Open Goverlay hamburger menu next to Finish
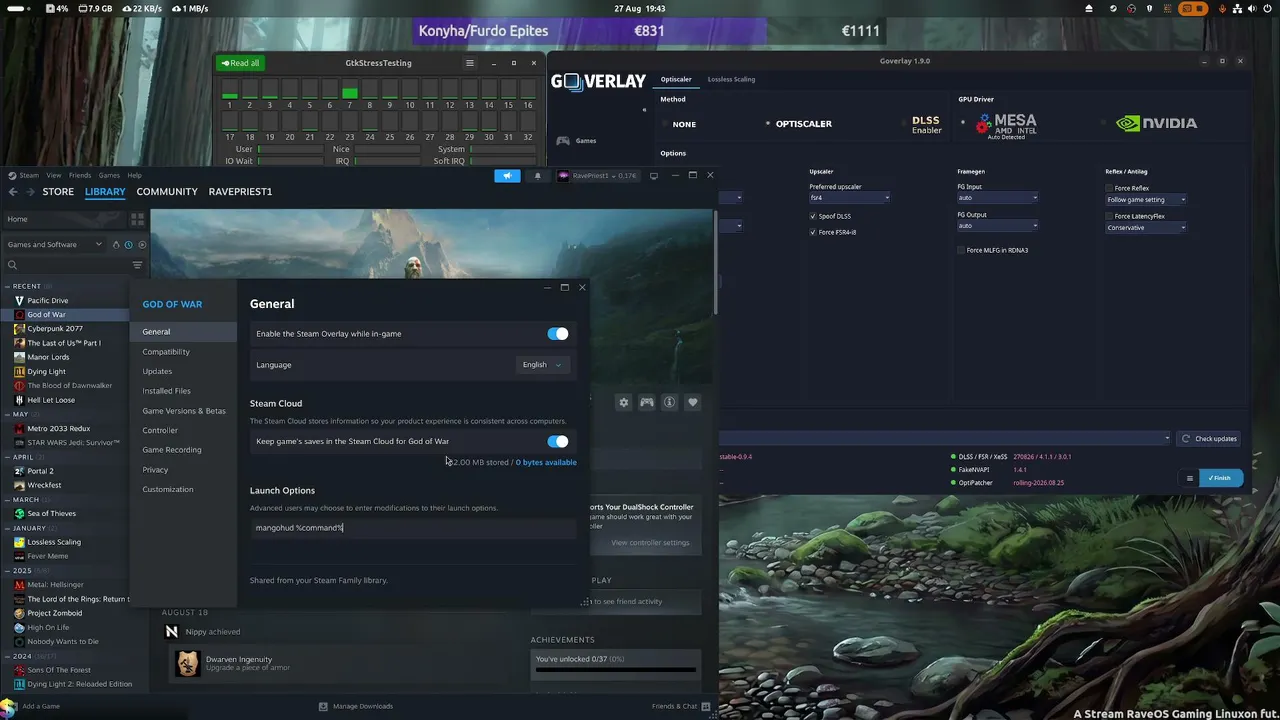The height and width of the screenshot is (720, 1280). coord(1190,478)
